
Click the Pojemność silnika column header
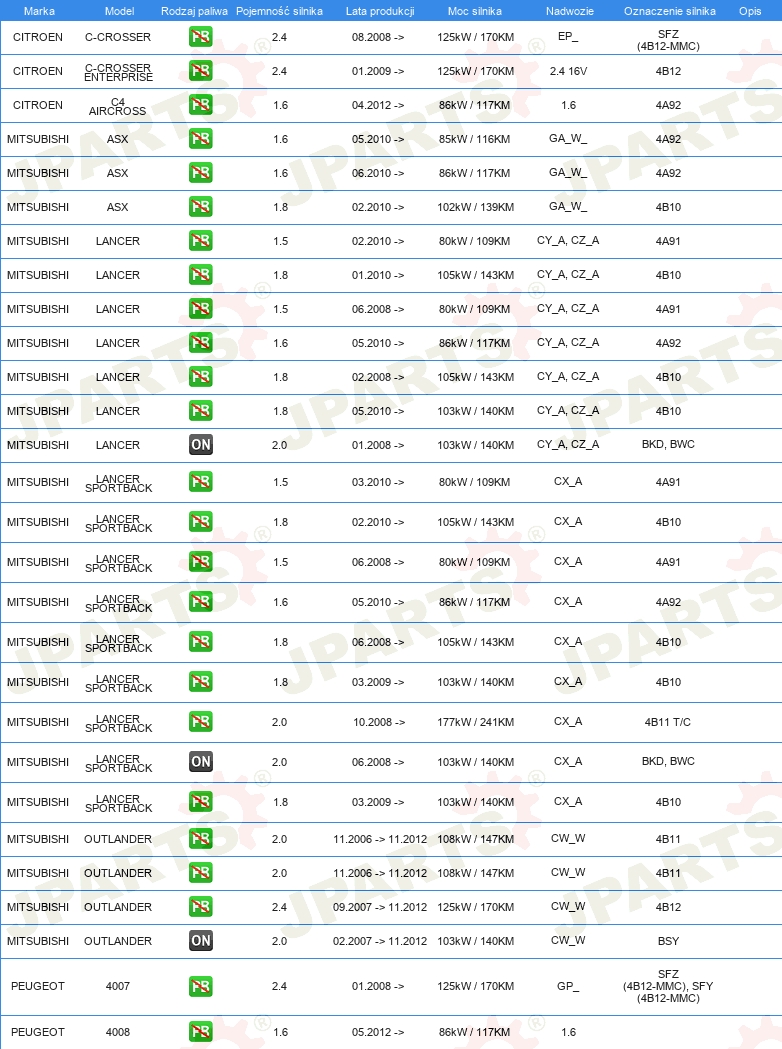click(279, 11)
